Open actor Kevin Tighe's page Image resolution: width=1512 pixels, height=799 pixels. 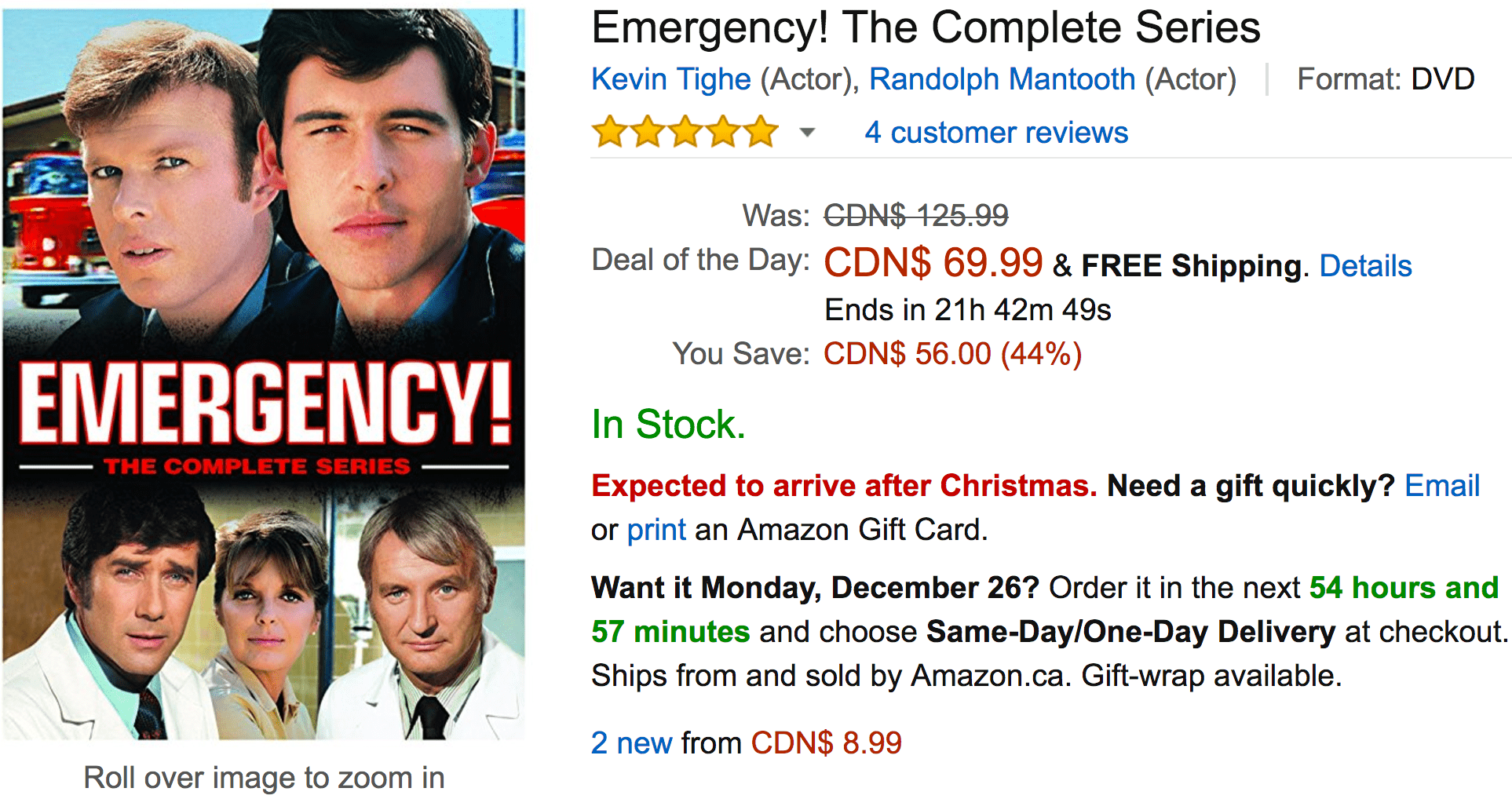click(x=671, y=79)
